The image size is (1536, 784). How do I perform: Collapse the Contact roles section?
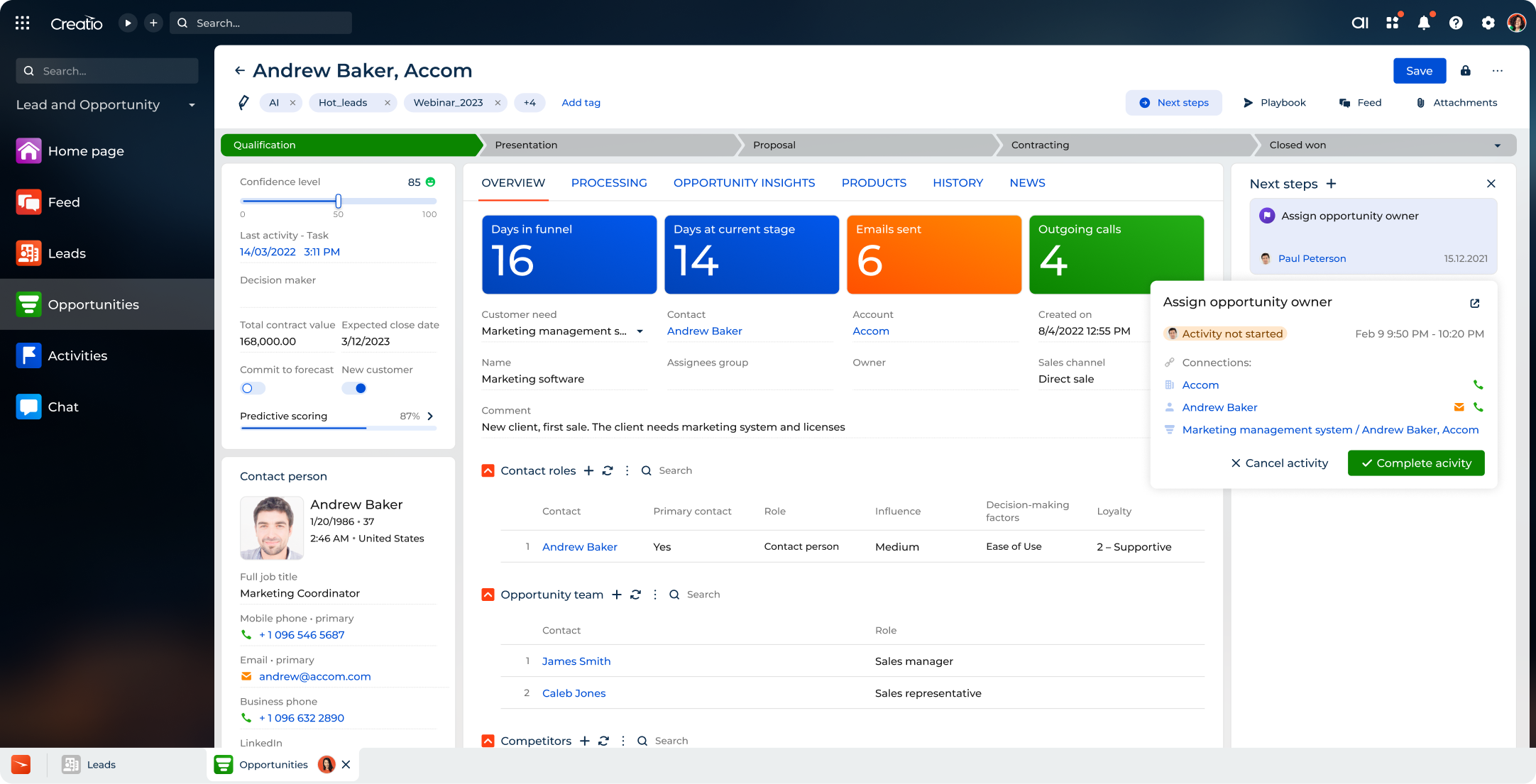pyautogui.click(x=488, y=470)
